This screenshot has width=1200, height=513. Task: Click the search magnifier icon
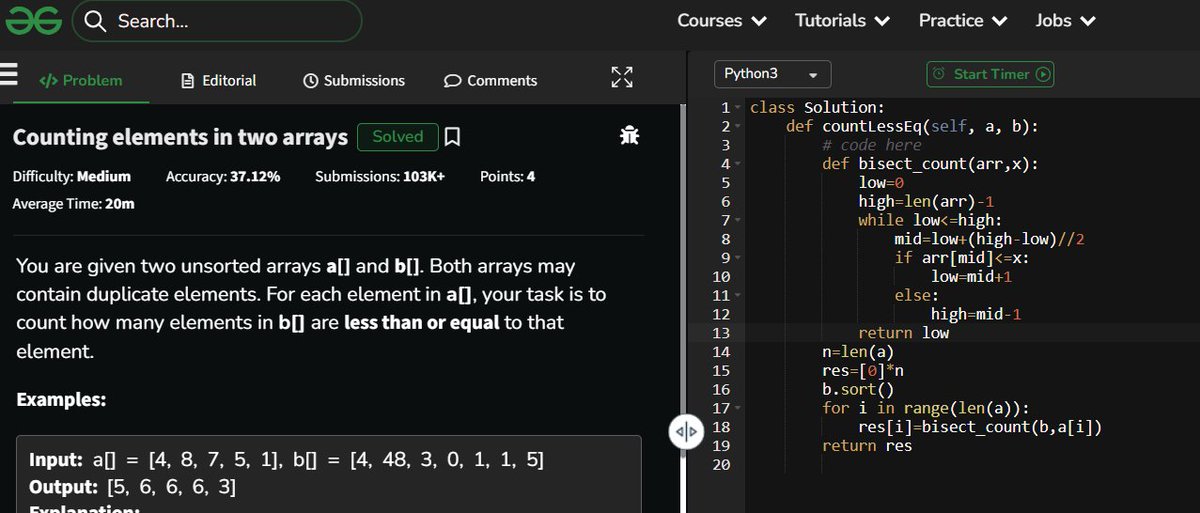coord(96,21)
